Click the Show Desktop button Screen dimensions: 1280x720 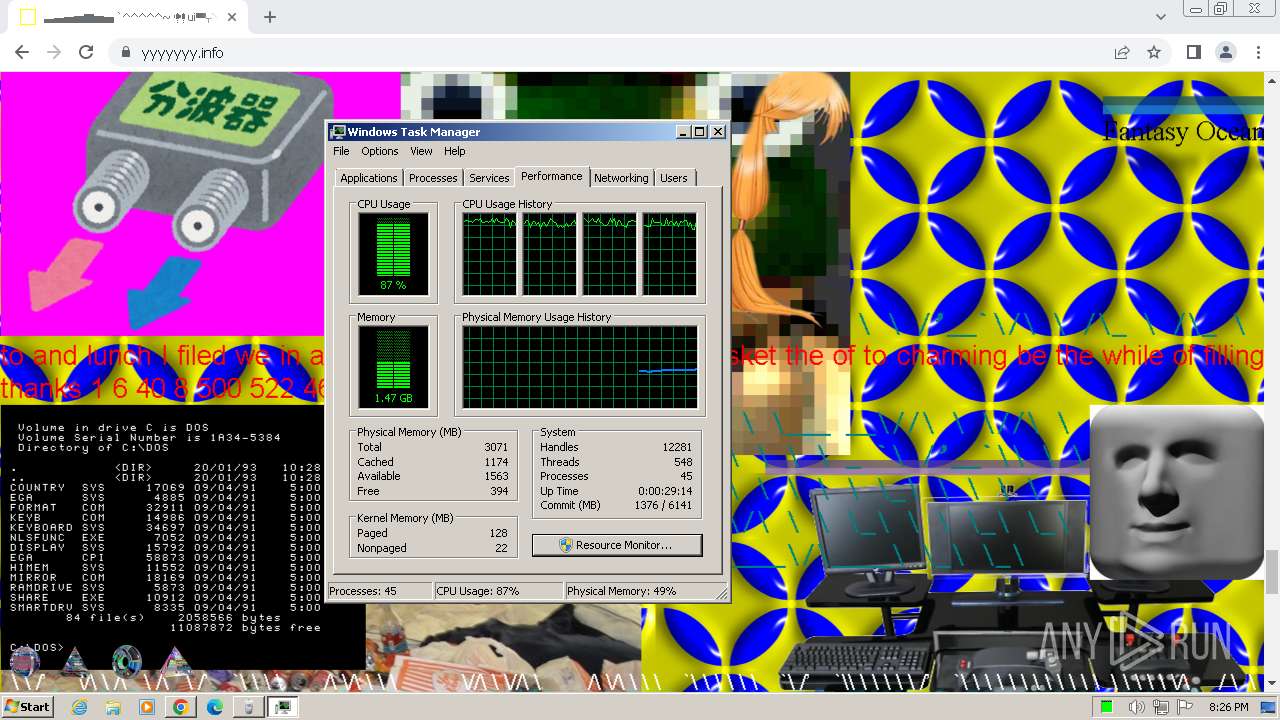click(1270, 707)
